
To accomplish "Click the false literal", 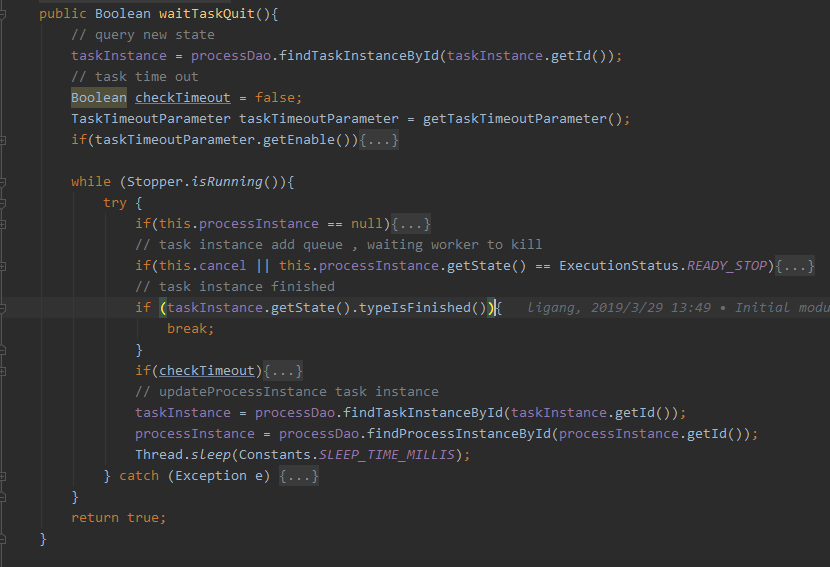I will (x=275, y=98).
